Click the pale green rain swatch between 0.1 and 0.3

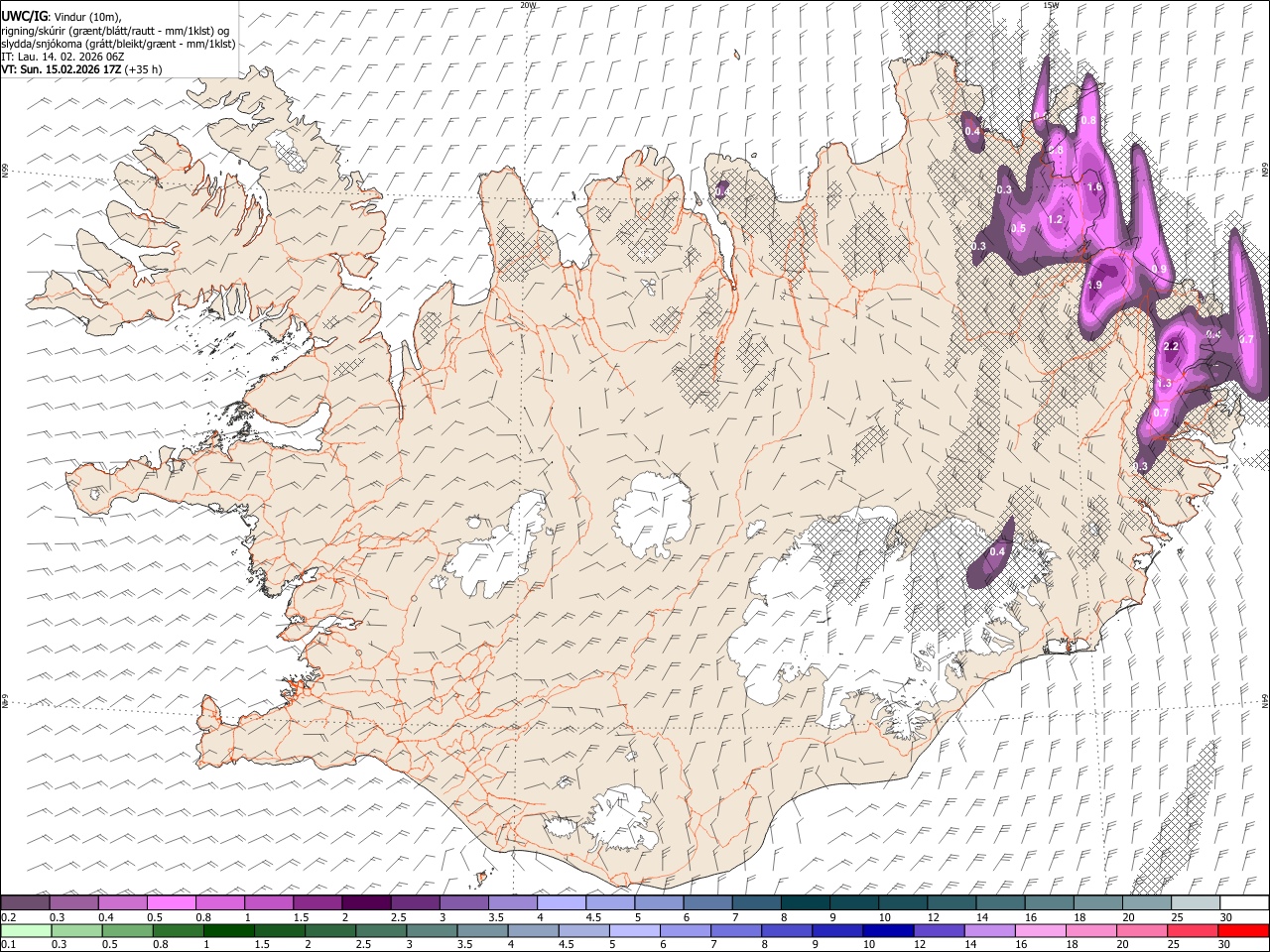click(26, 930)
